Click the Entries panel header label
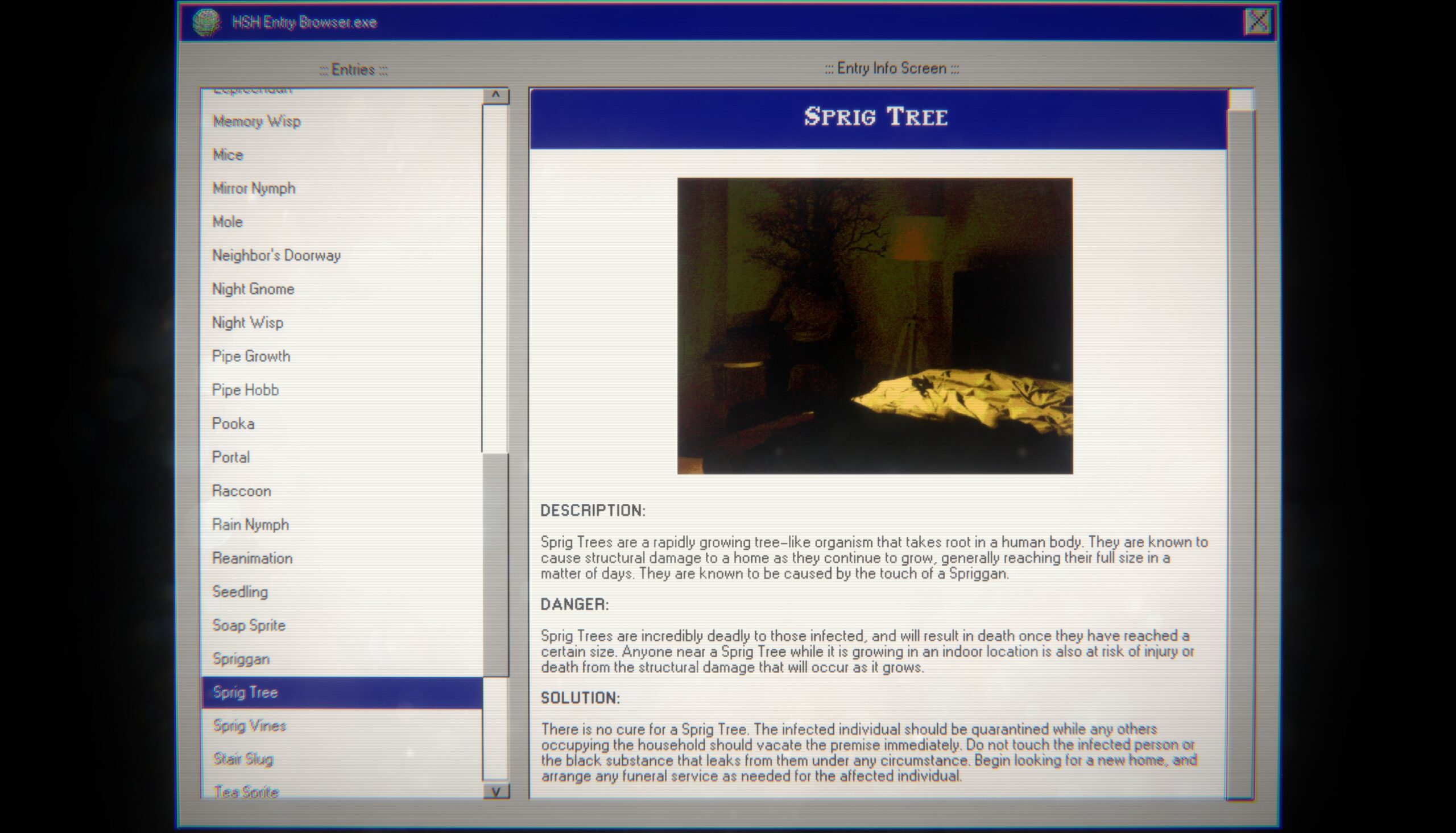 351,68
